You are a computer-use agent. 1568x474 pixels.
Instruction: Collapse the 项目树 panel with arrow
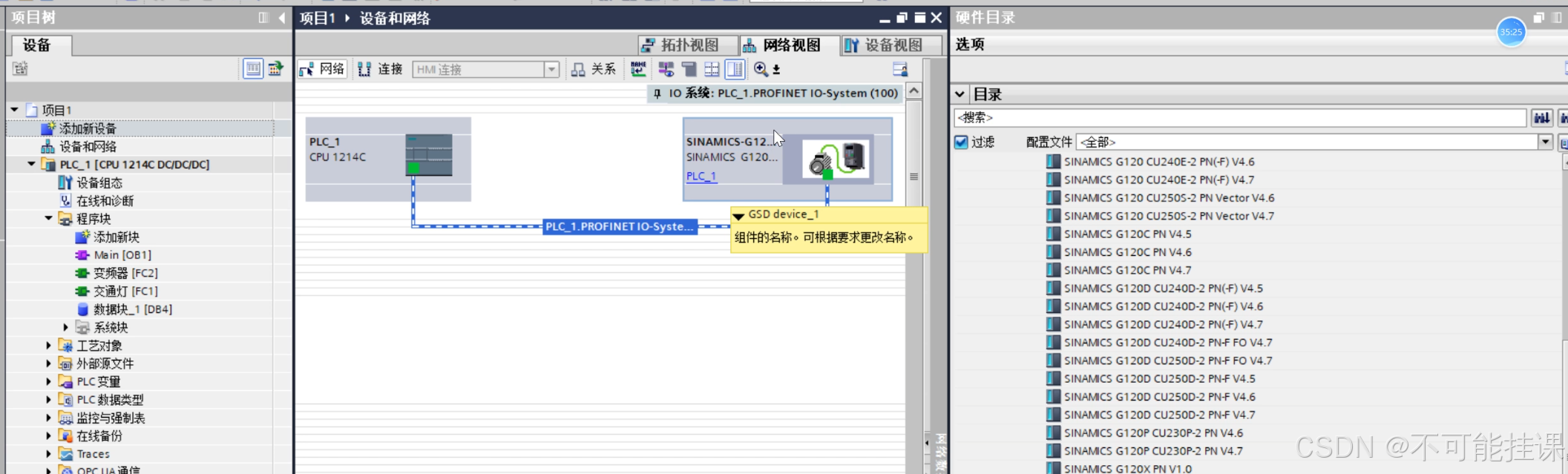pos(282,17)
